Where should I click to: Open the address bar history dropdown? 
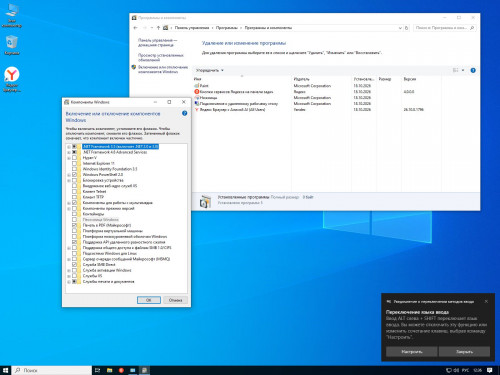click(x=400, y=28)
